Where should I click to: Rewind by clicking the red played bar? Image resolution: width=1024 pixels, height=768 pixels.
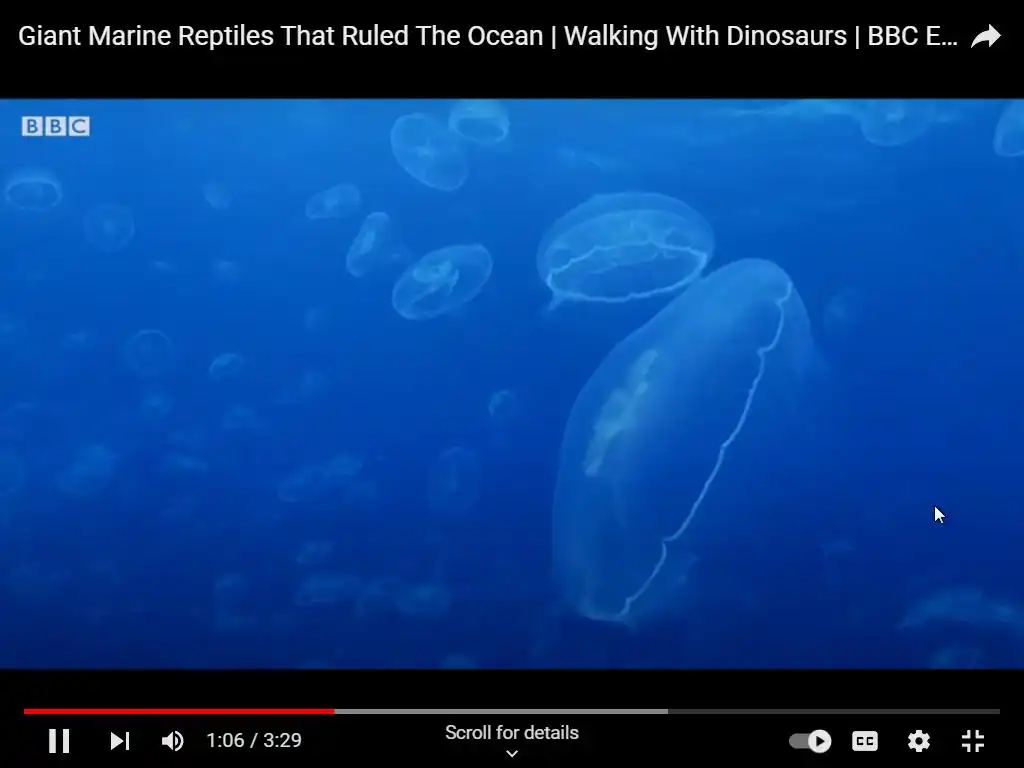[x=179, y=711]
